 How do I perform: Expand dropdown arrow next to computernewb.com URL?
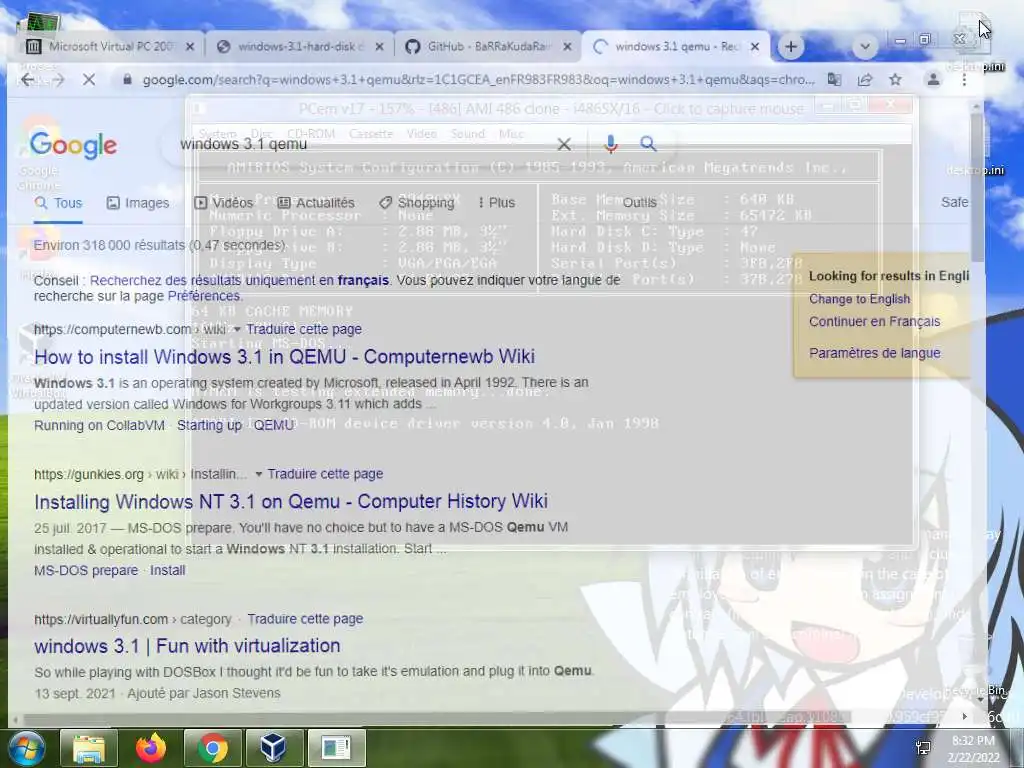237,329
